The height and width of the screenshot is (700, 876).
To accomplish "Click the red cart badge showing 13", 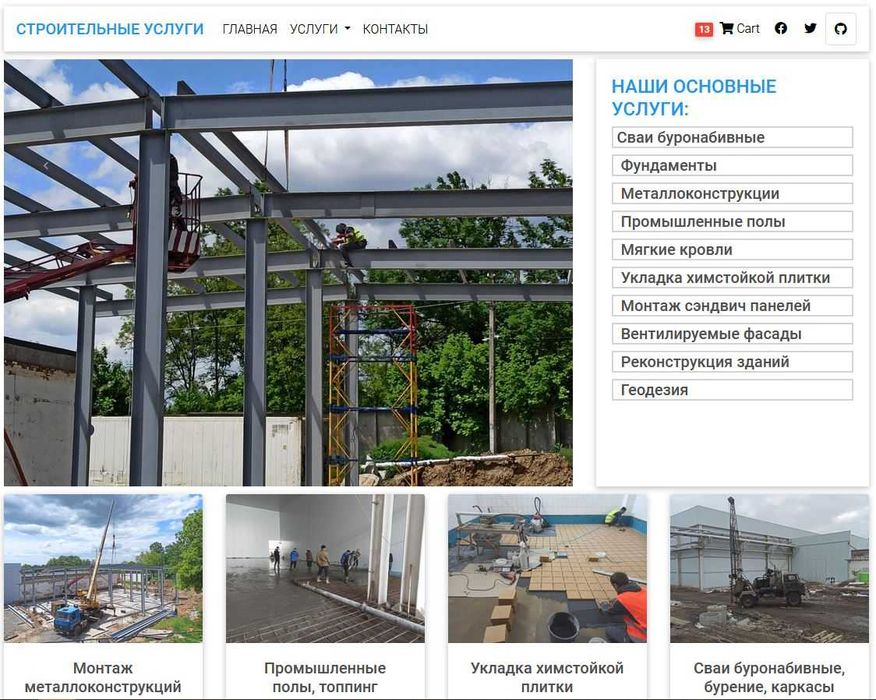I will point(703,29).
